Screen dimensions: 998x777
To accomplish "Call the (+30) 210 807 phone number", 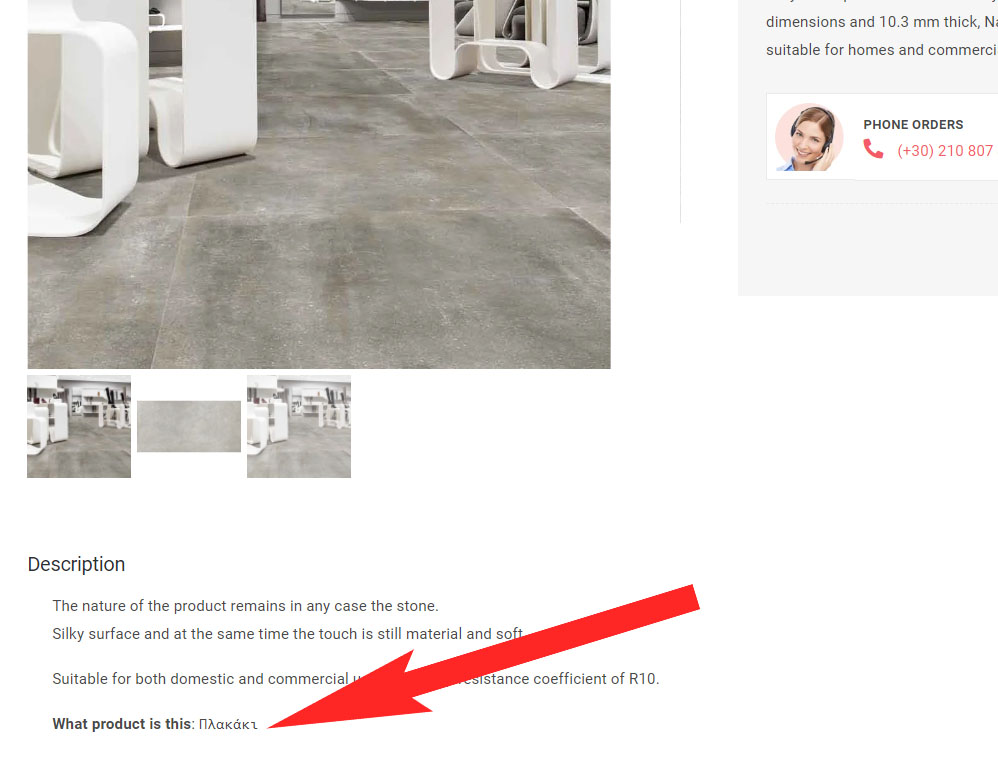I will click(945, 151).
